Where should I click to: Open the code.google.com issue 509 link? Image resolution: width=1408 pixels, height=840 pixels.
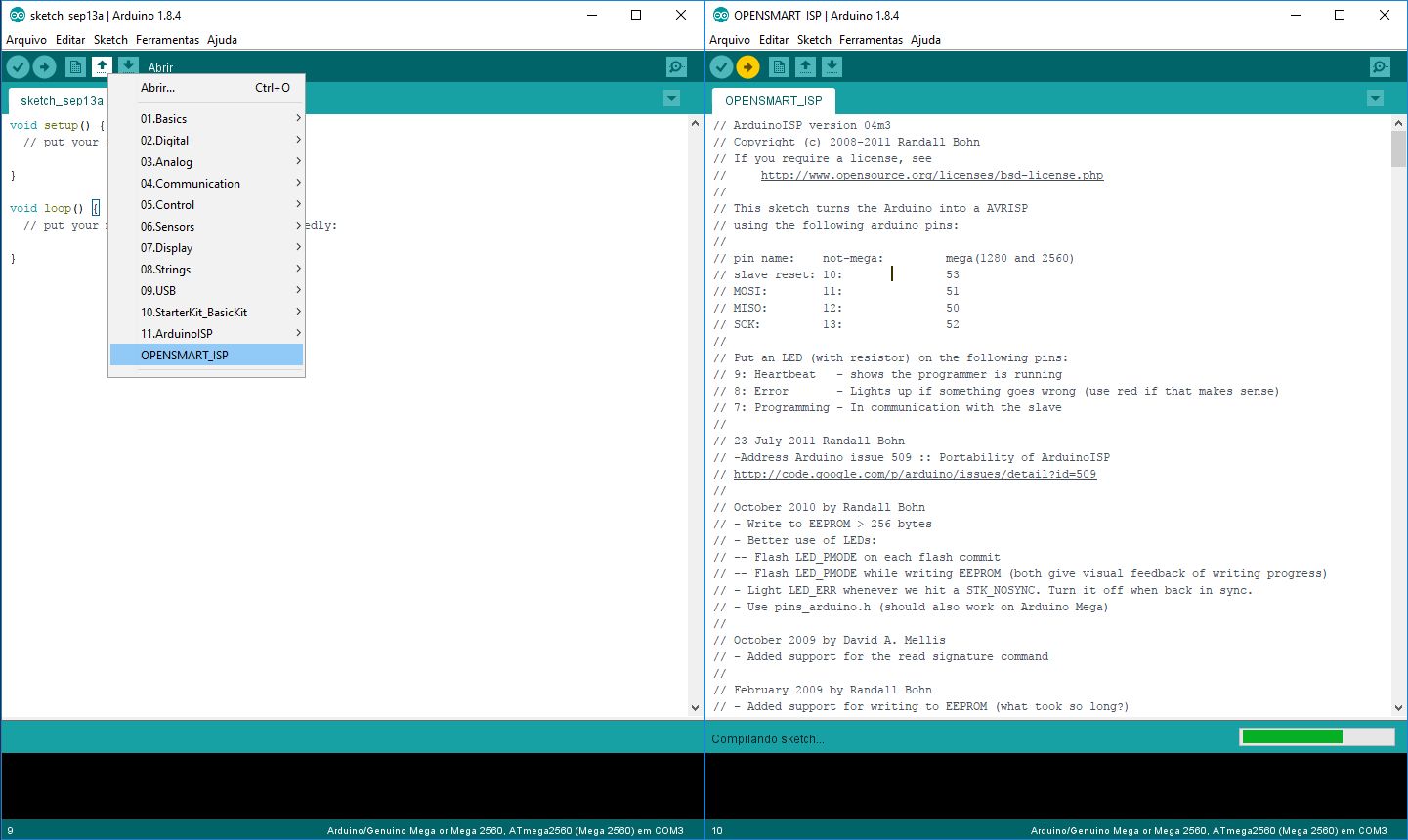pyautogui.click(x=915, y=475)
